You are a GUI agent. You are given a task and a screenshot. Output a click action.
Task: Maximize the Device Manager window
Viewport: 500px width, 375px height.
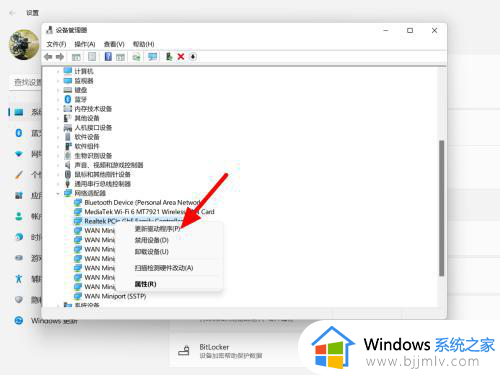click(x=410, y=30)
